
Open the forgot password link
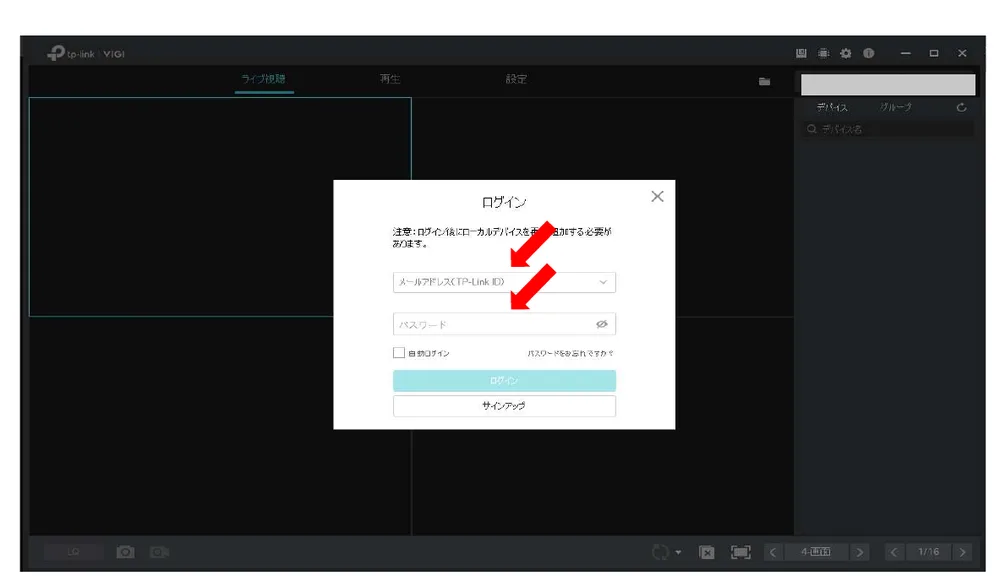[x=570, y=353]
